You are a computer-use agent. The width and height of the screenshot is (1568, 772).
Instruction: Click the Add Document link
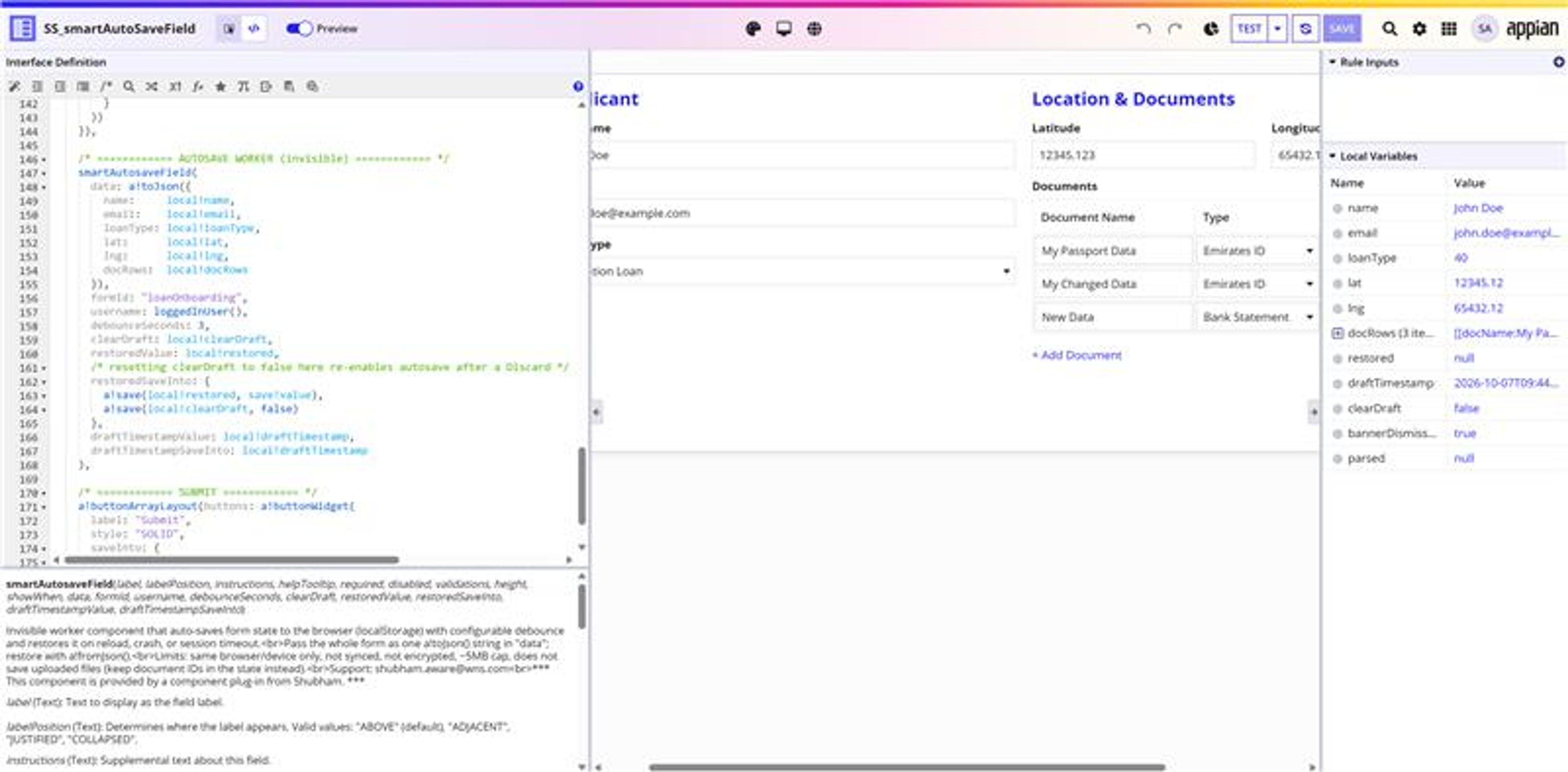(1077, 355)
